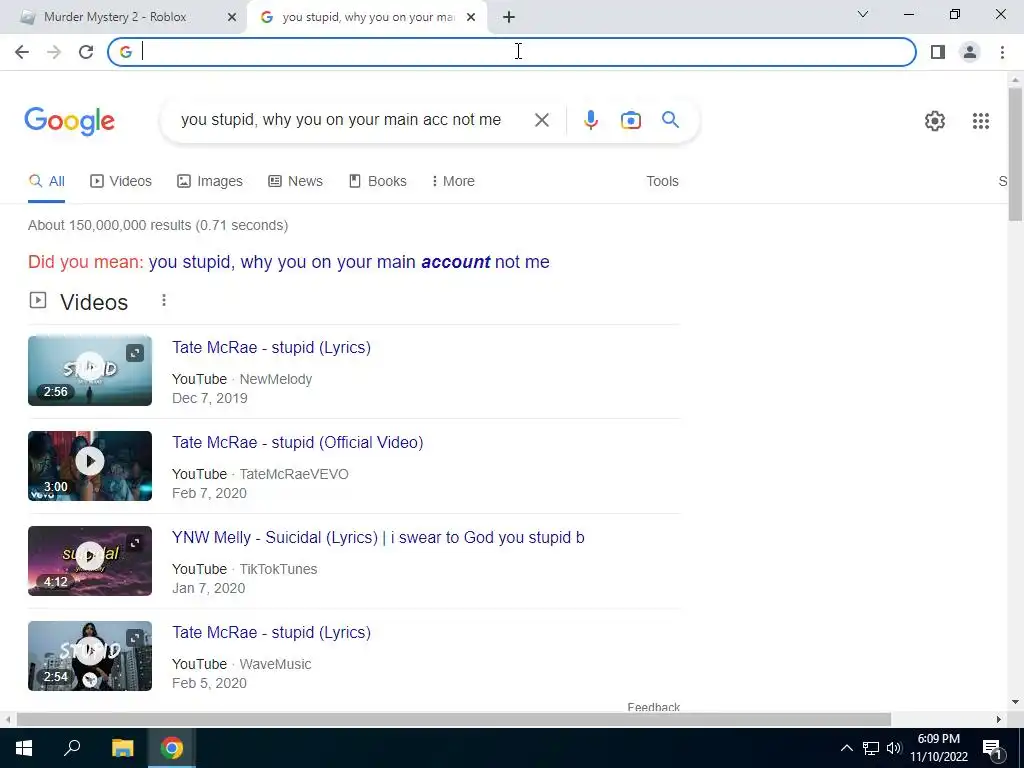Open Tools search options

(662, 181)
